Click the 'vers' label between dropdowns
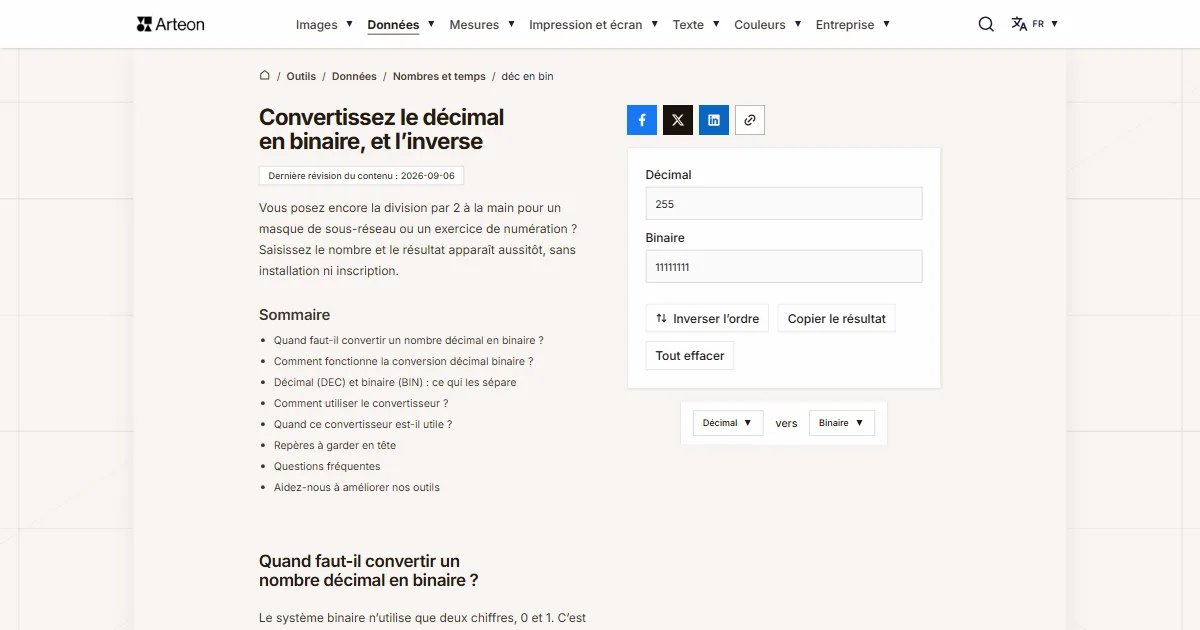The image size is (1200, 630). (787, 423)
